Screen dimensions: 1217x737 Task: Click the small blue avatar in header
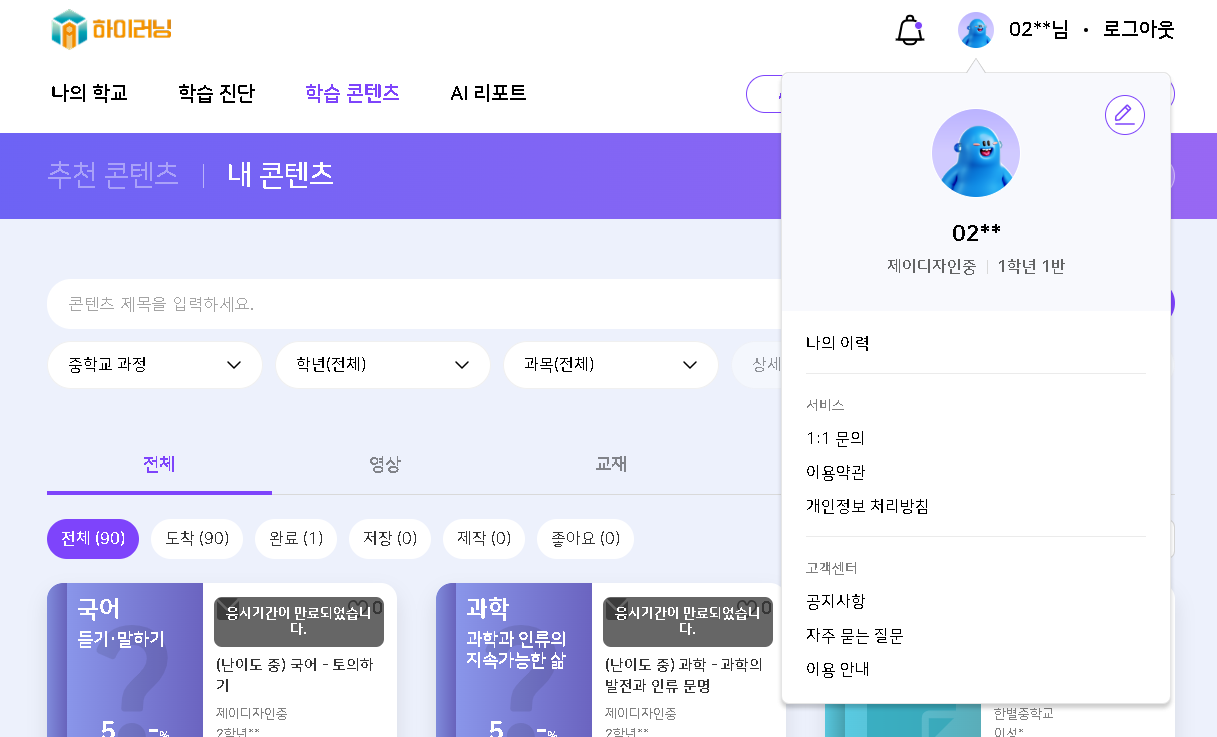(x=976, y=30)
